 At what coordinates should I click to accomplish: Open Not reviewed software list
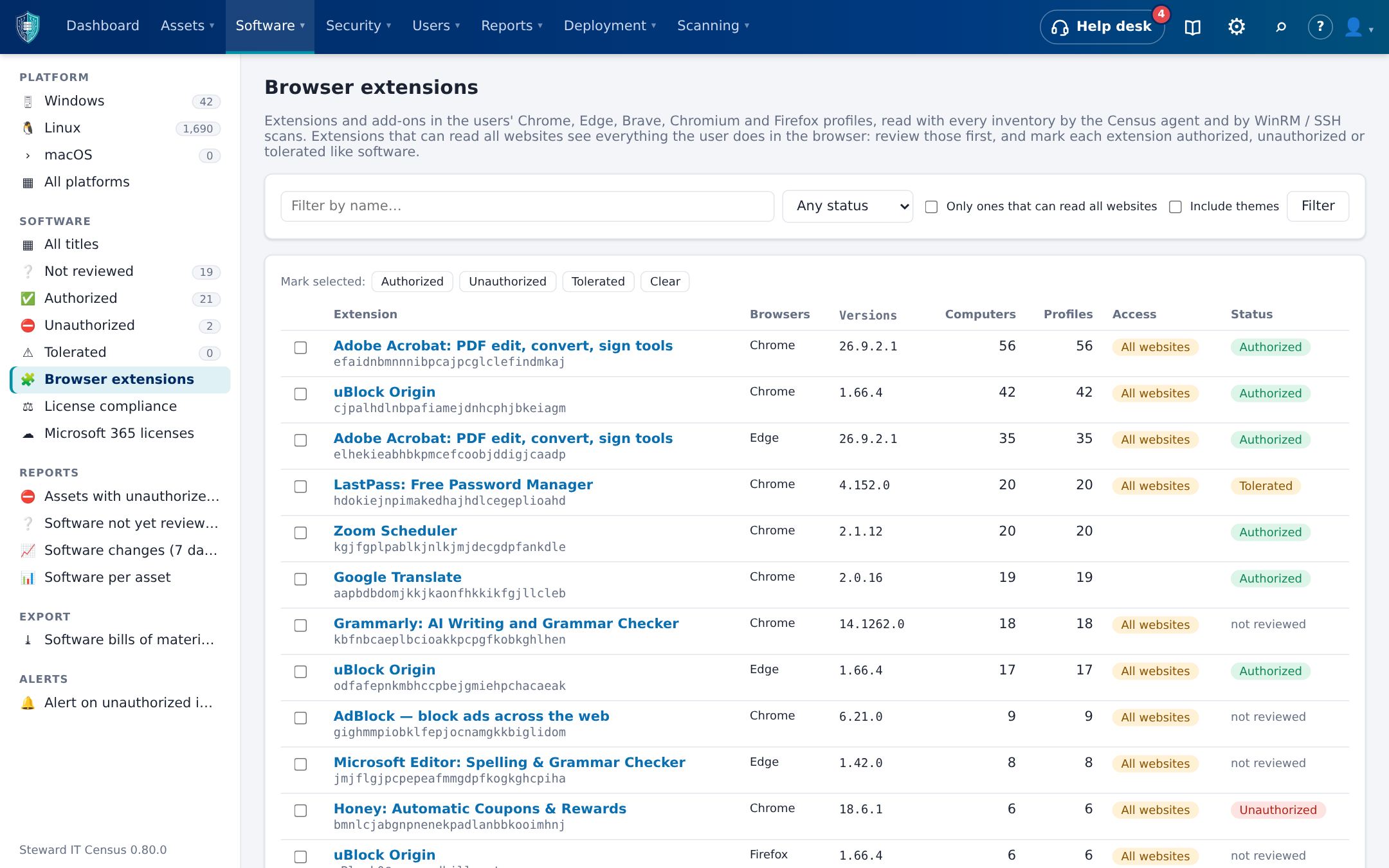[120, 272]
